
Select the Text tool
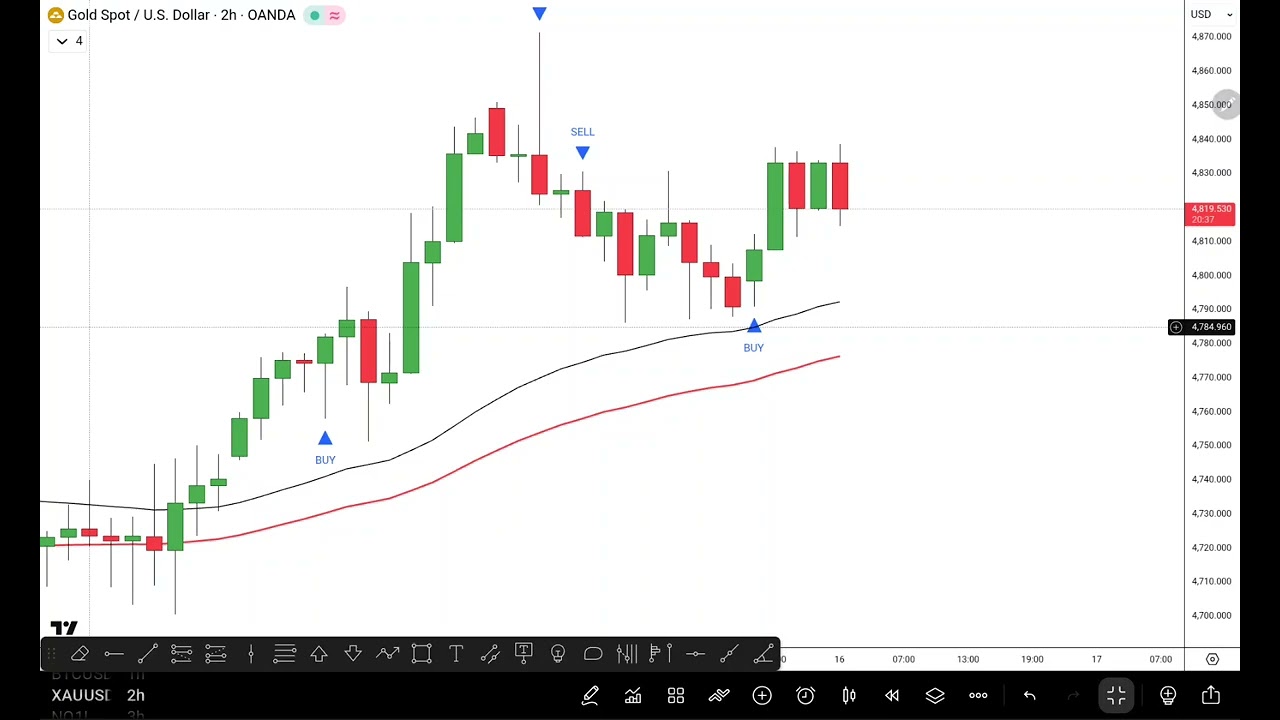456,654
